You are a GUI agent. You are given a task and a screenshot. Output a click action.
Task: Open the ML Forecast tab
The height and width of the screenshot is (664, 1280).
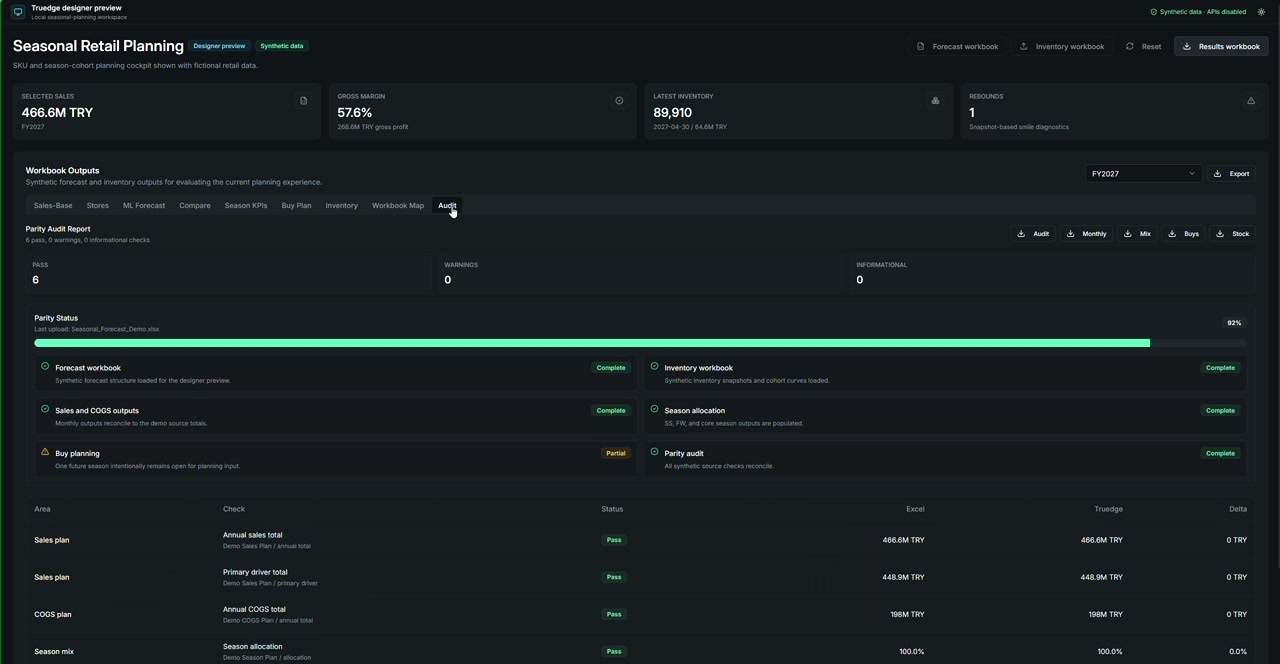[x=144, y=206]
